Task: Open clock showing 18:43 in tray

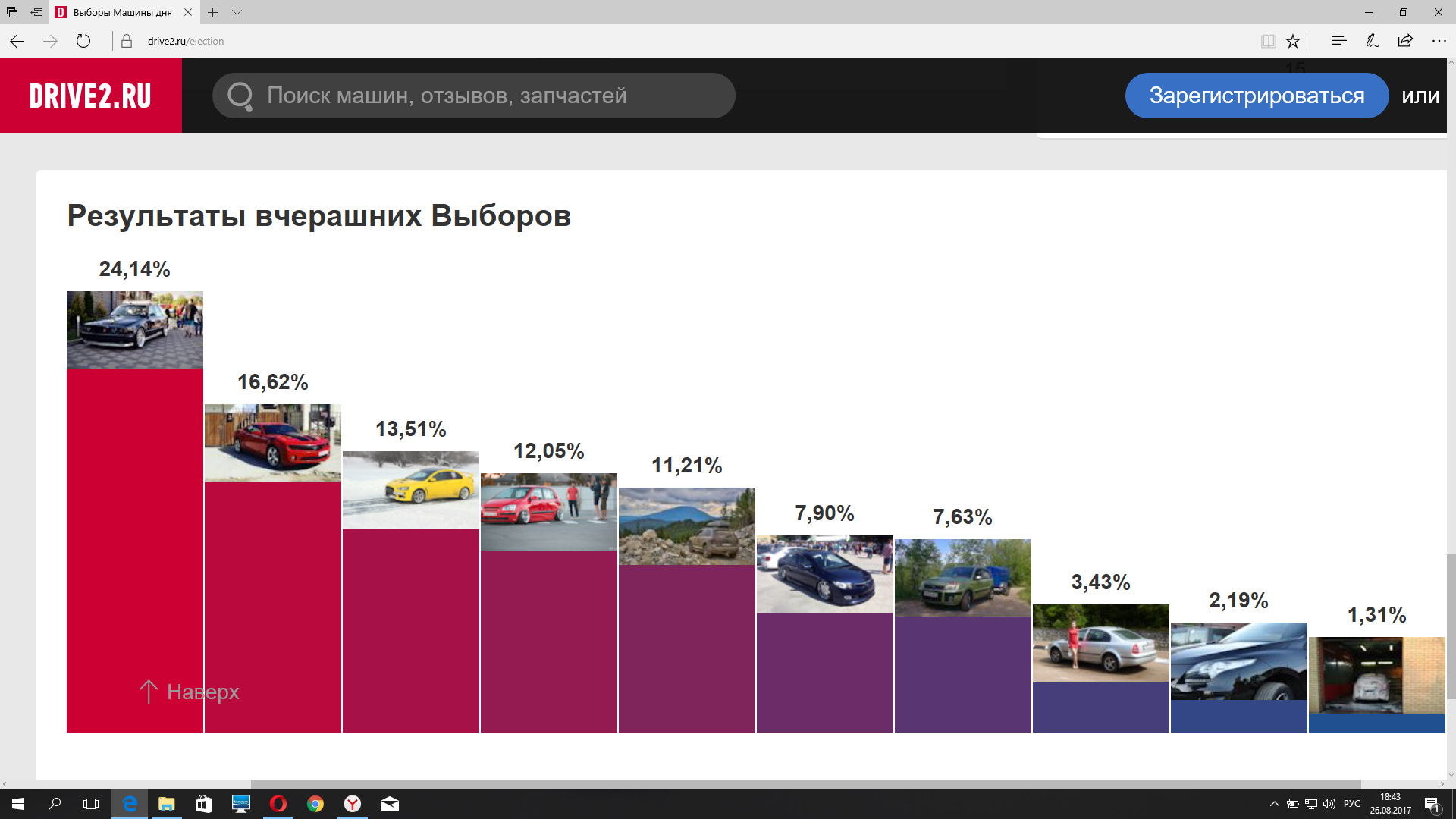Action: coord(1391,804)
